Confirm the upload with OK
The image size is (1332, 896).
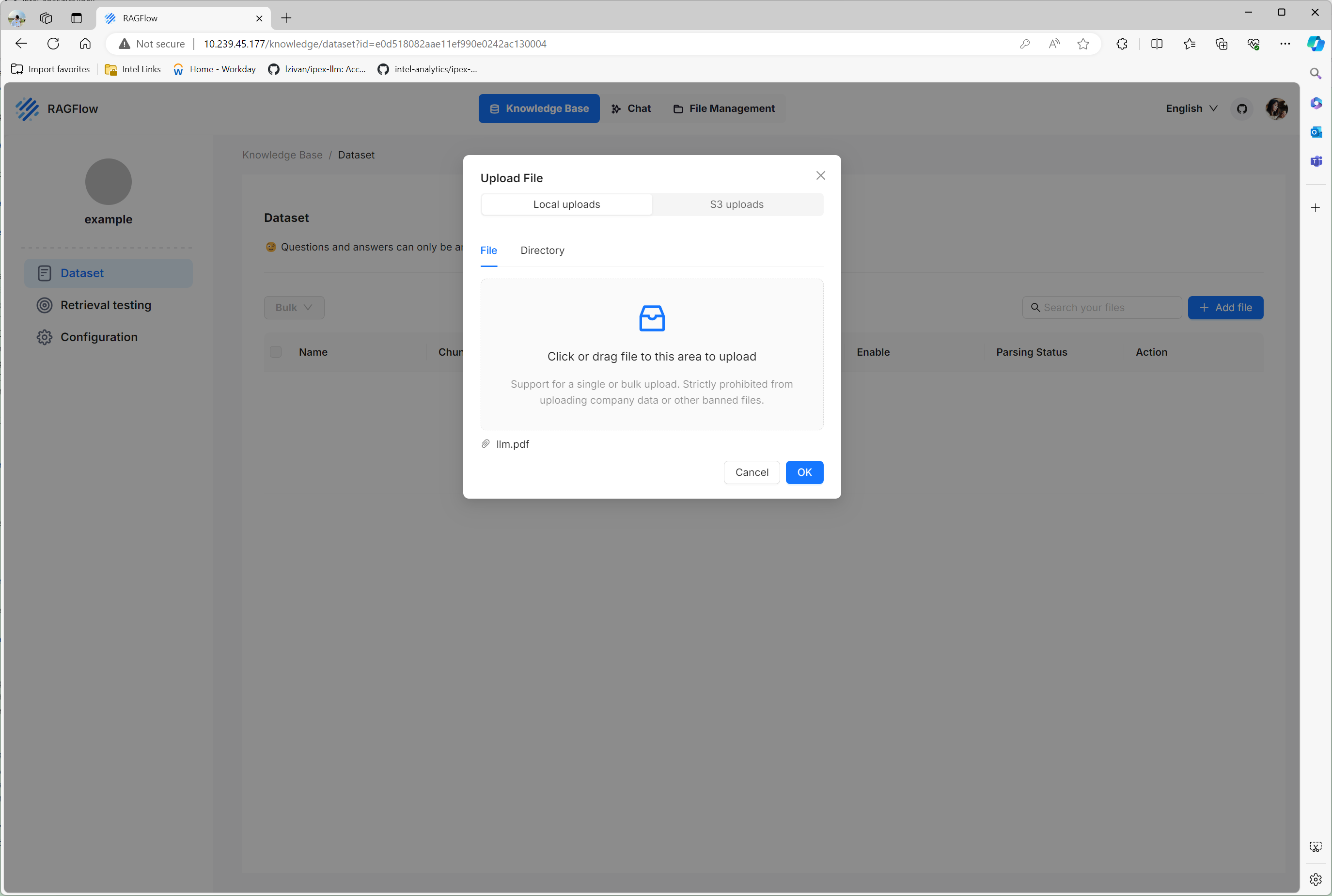[x=804, y=472]
